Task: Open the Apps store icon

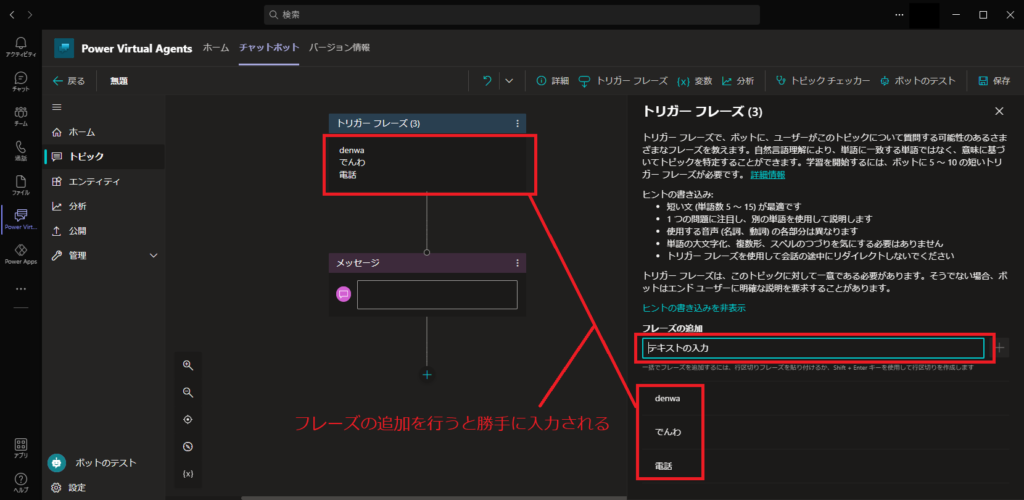Action: 20,448
